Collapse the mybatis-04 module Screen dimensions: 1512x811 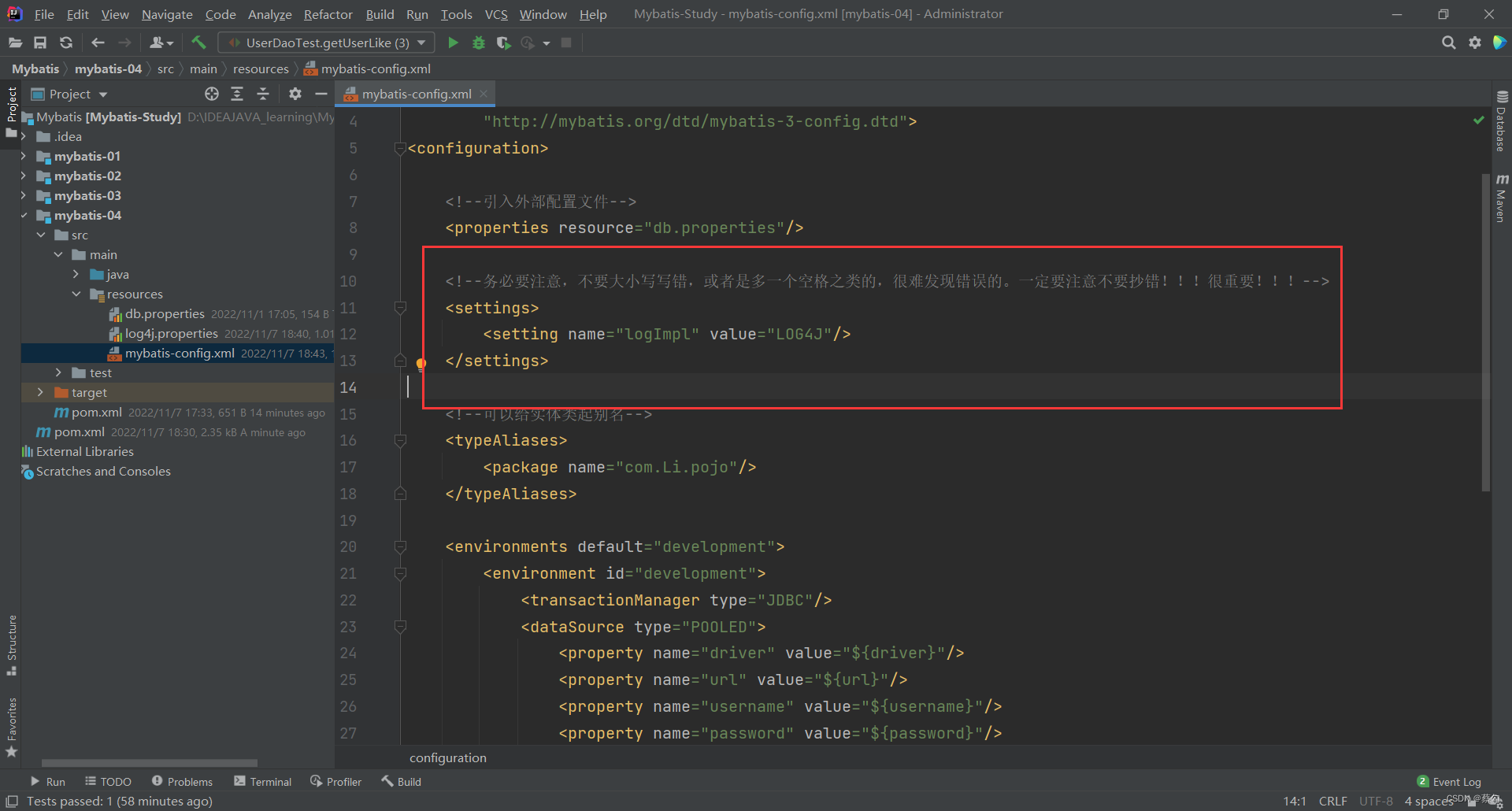tap(24, 215)
